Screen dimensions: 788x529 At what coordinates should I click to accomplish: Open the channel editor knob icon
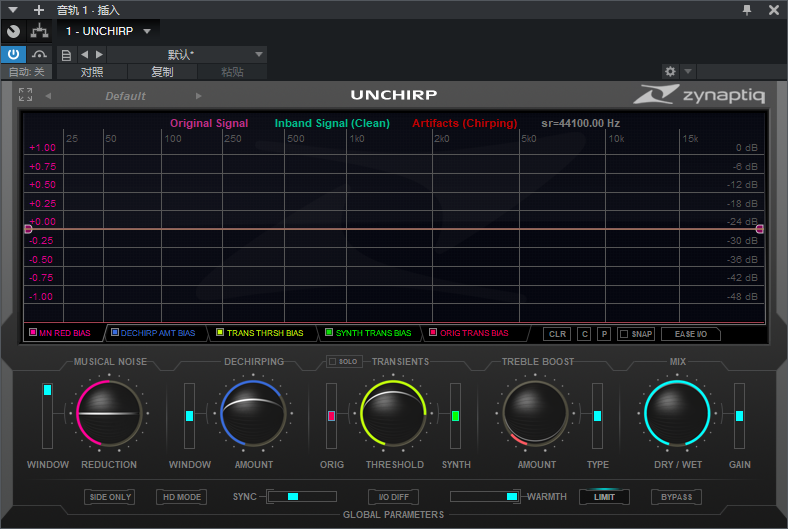click(14, 31)
